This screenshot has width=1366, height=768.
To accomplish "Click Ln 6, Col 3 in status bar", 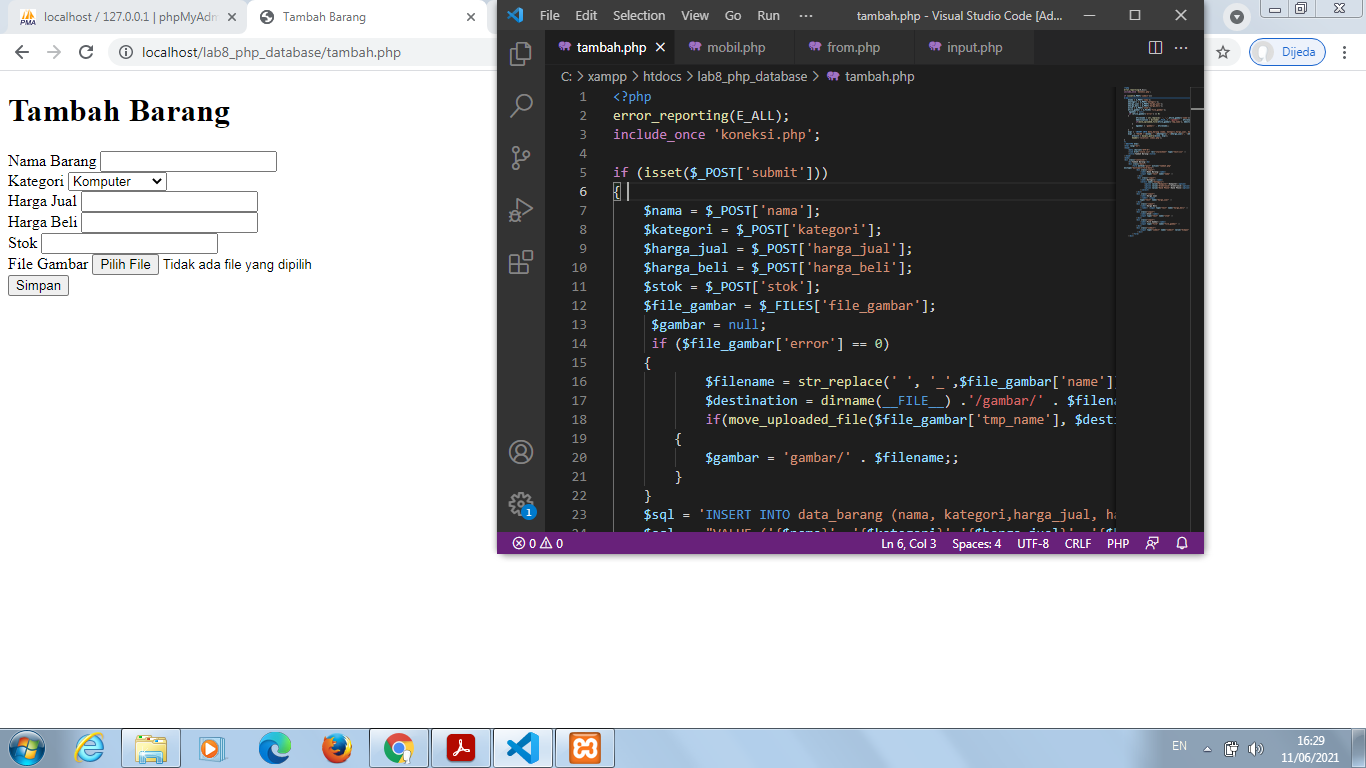I will [908, 544].
